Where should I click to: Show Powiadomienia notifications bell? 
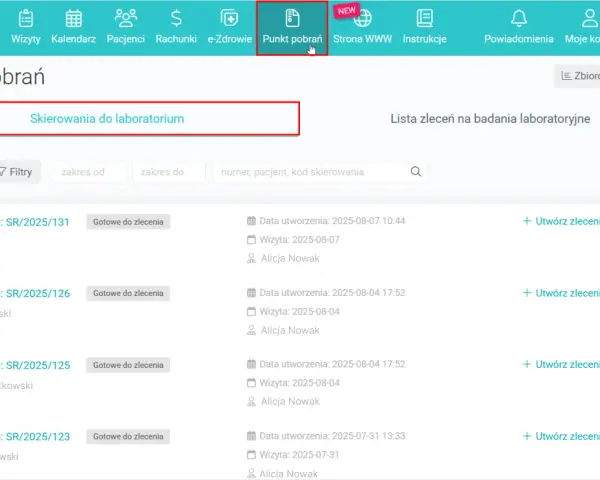[519, 28]
